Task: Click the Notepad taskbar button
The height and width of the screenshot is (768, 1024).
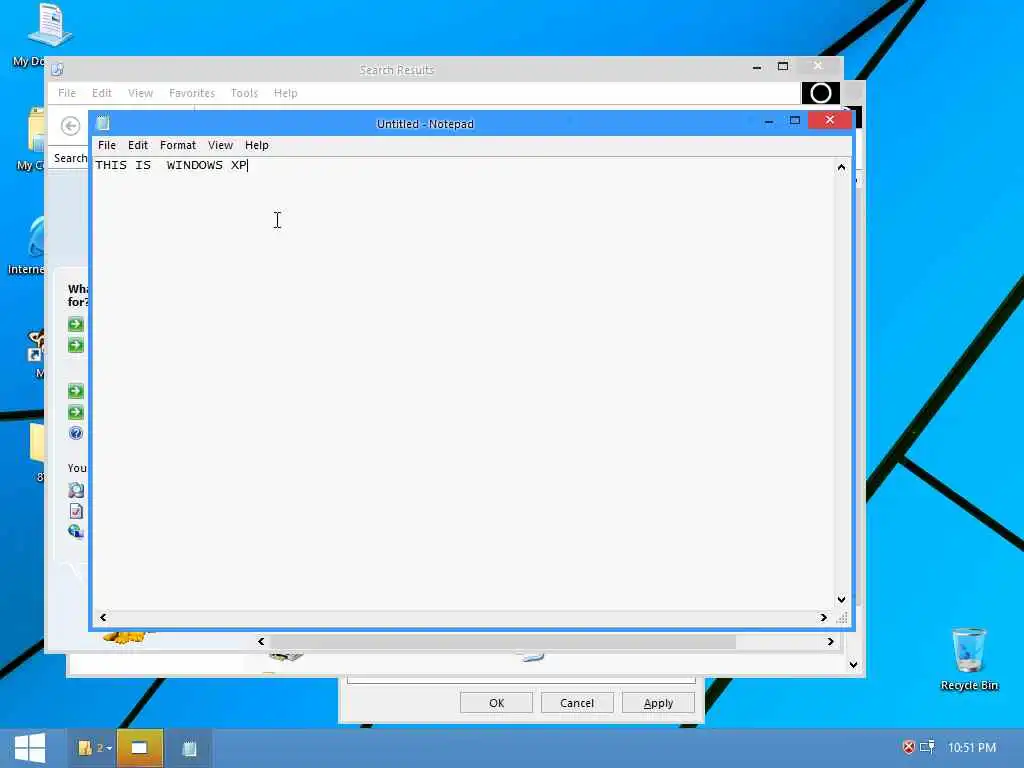Action: pyautogui.click(x=189, y=748)
